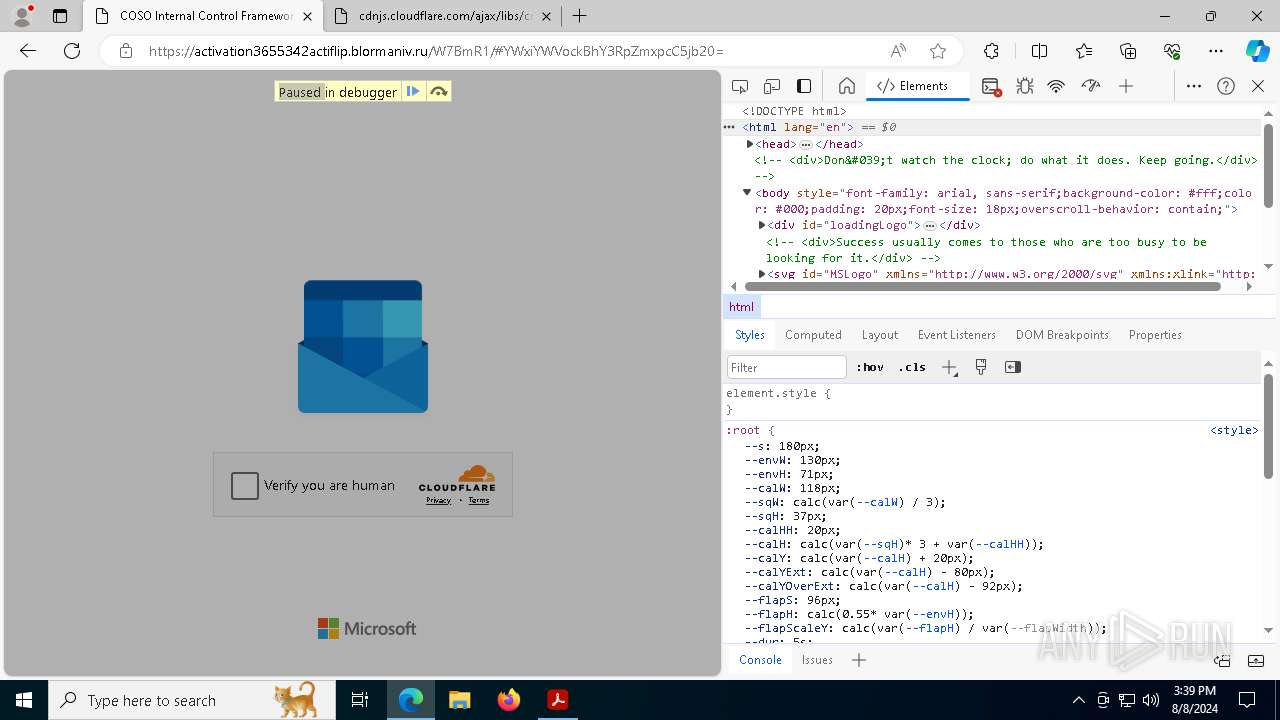1280x720 pixels.
Task: Expand the MSLogo svg node
Action: [x=762, y=273]
